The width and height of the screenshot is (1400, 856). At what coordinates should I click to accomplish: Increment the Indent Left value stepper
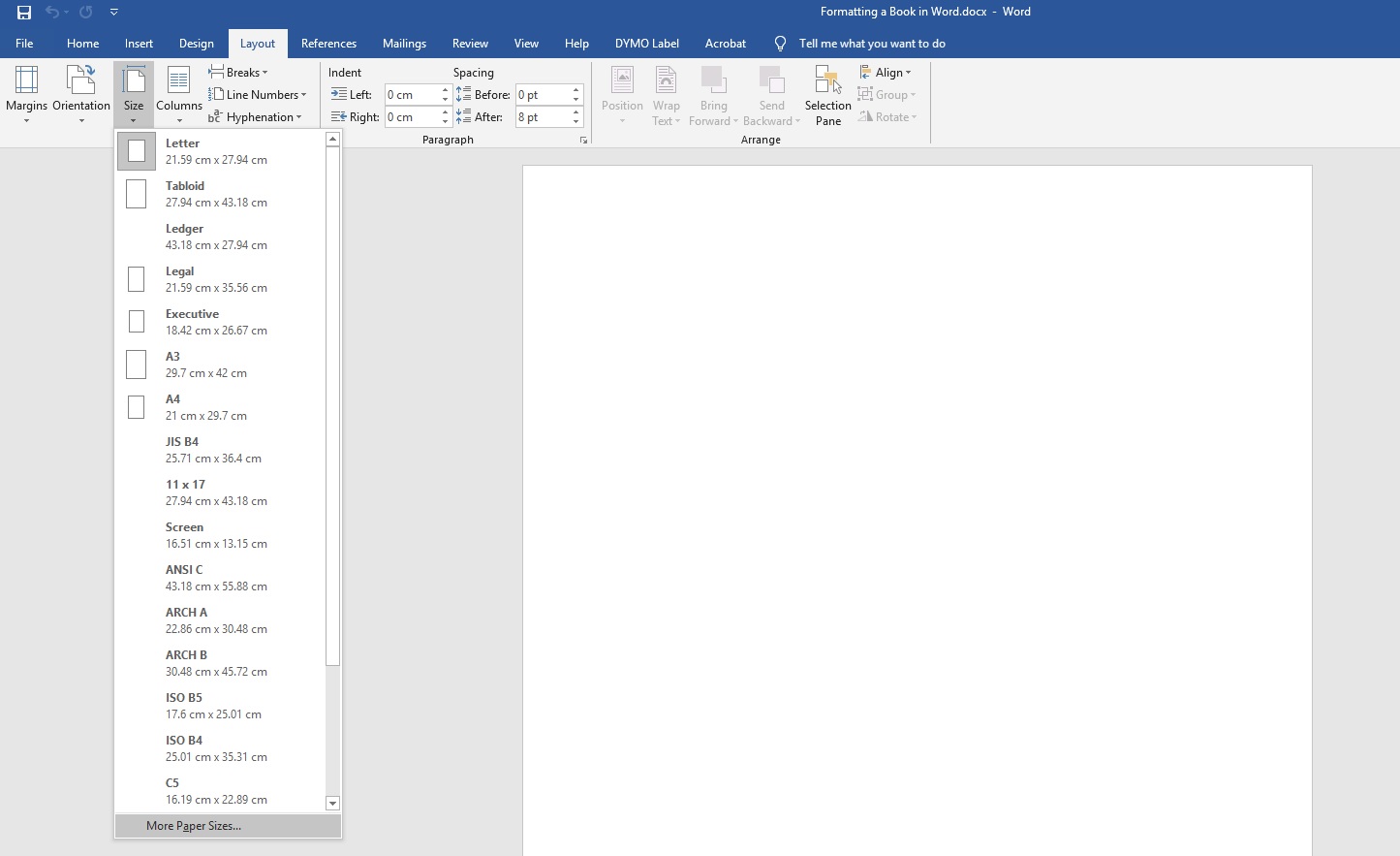click(x=445, y=89)
